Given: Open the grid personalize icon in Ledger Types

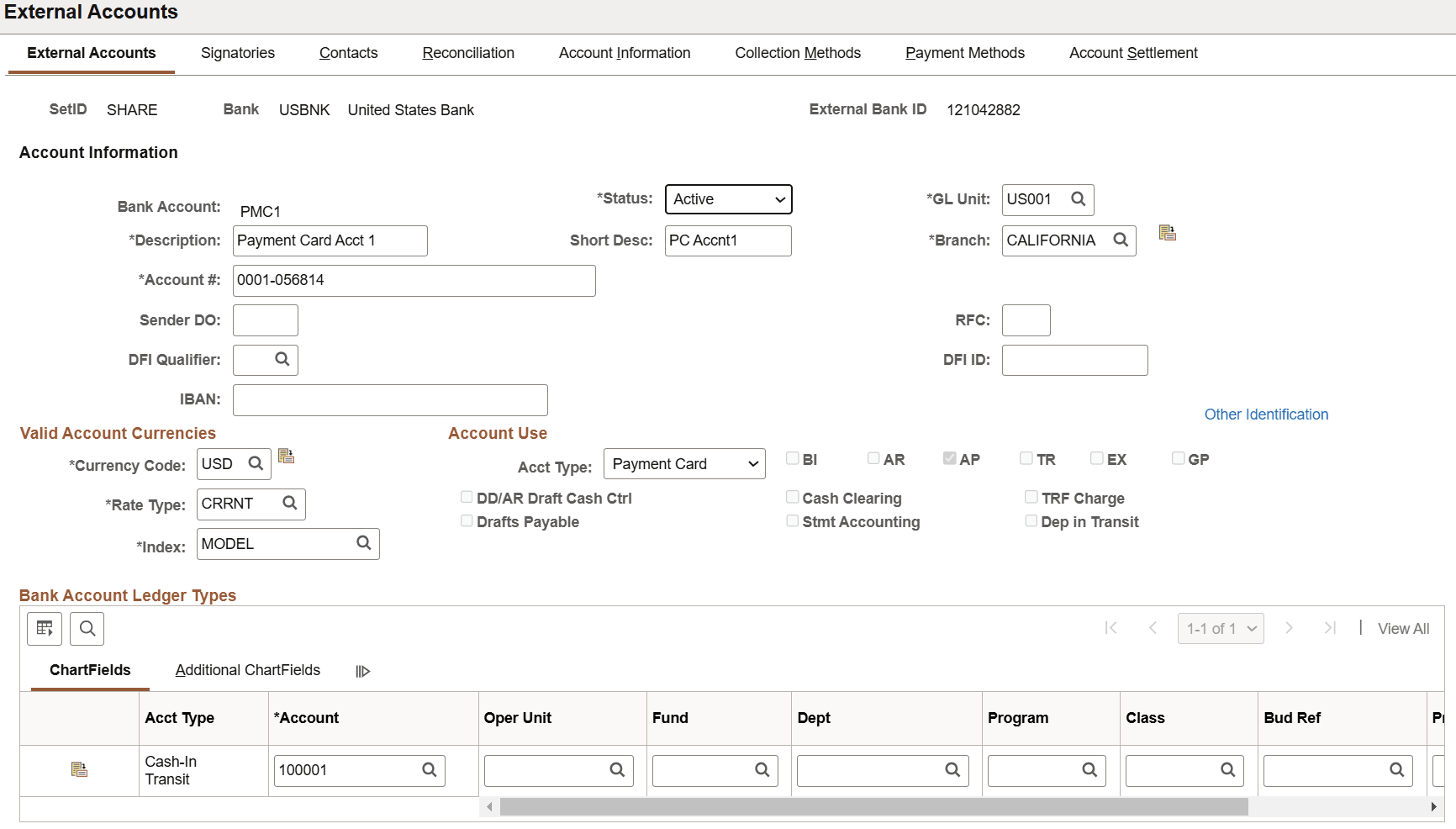Looking at the screenshot, I should (45, 629).
